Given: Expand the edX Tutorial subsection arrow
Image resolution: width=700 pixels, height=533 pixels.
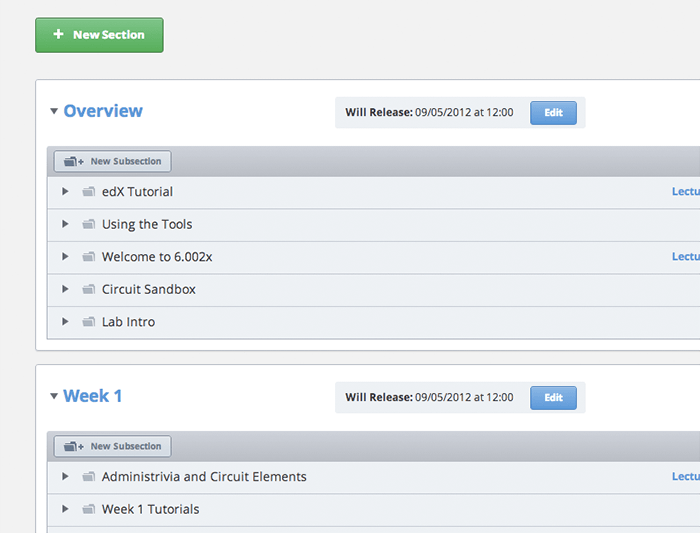Looking at the screenshot, I should (x=65, y=192).
